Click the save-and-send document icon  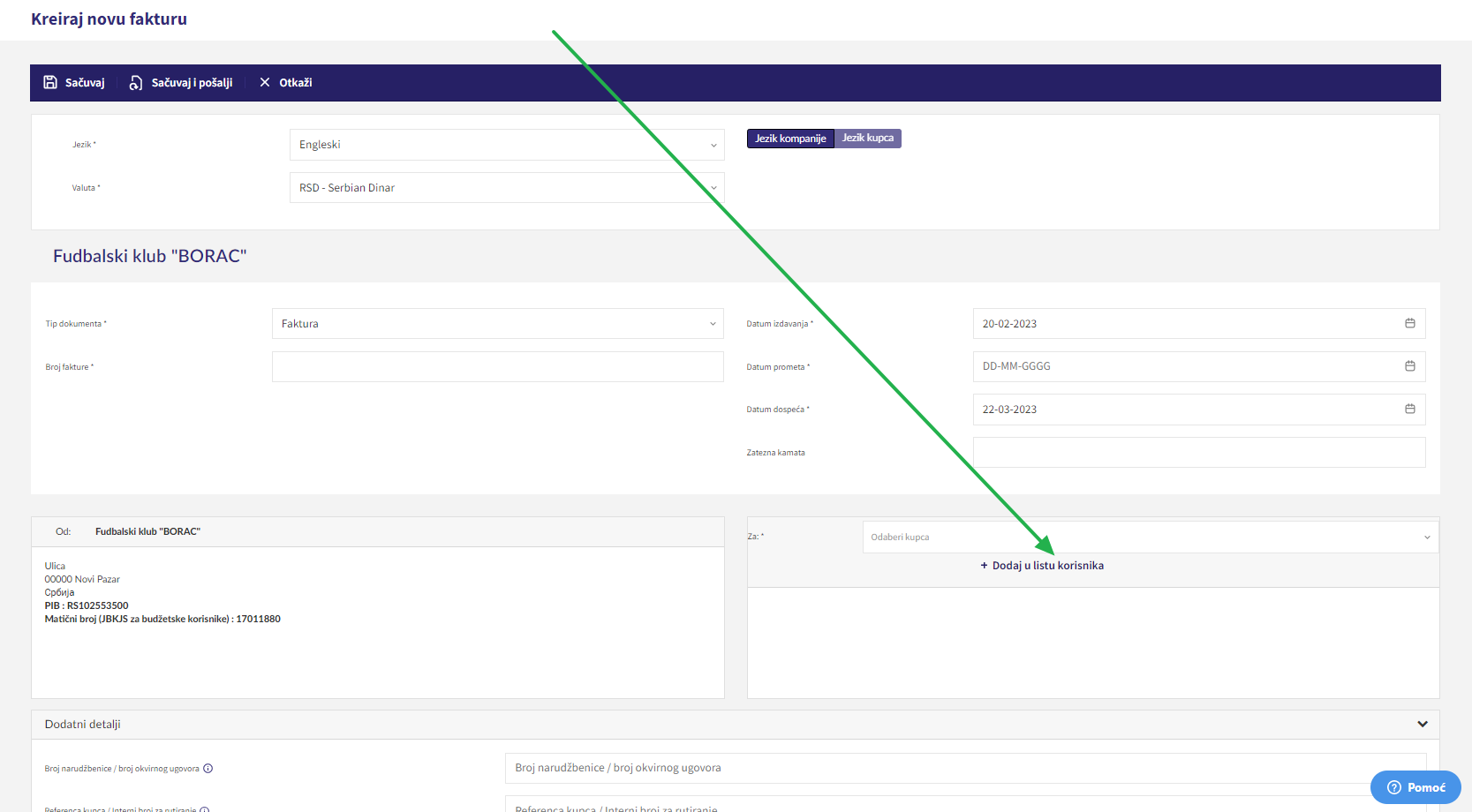136,83
